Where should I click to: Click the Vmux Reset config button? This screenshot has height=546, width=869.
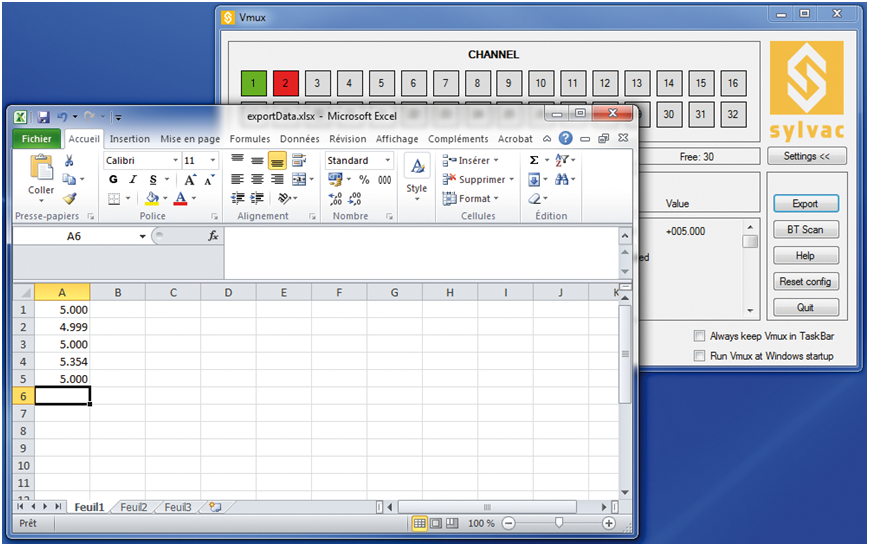pyautogui.click(x=805, y=282)
